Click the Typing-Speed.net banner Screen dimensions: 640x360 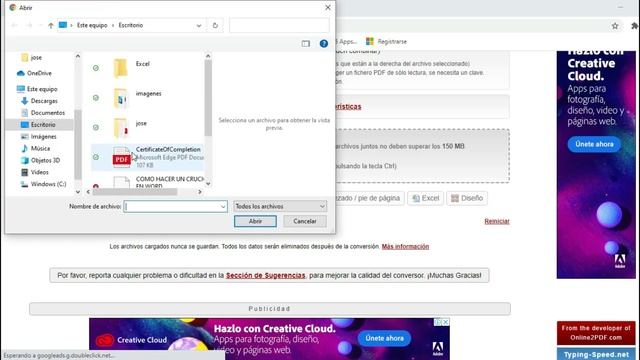(596, 354)
